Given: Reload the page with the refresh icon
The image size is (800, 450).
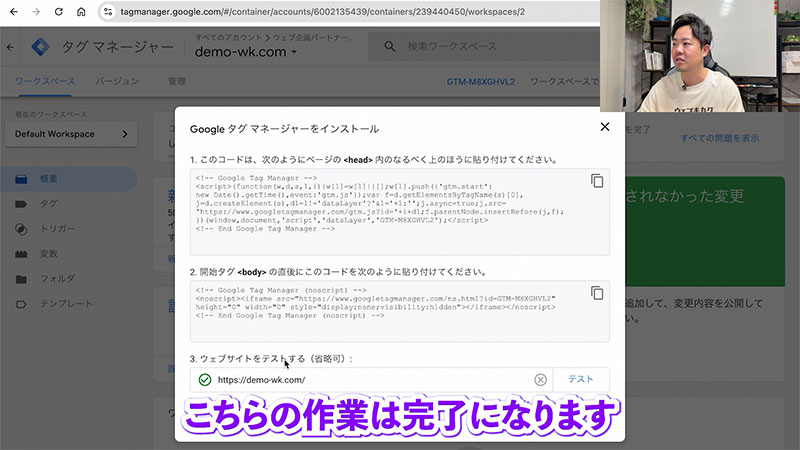Looking at the screenshot, I should pos(59,12).
